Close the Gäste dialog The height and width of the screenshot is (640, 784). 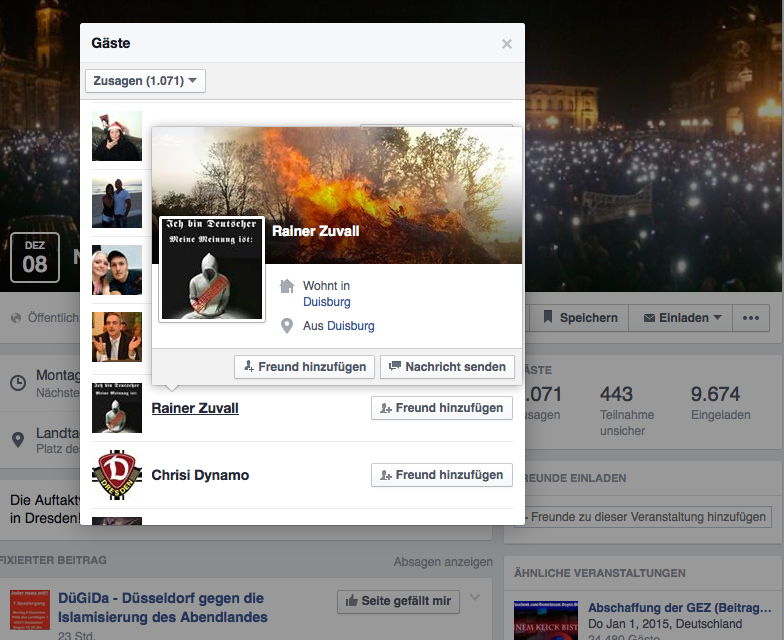(x=507, y=44)
